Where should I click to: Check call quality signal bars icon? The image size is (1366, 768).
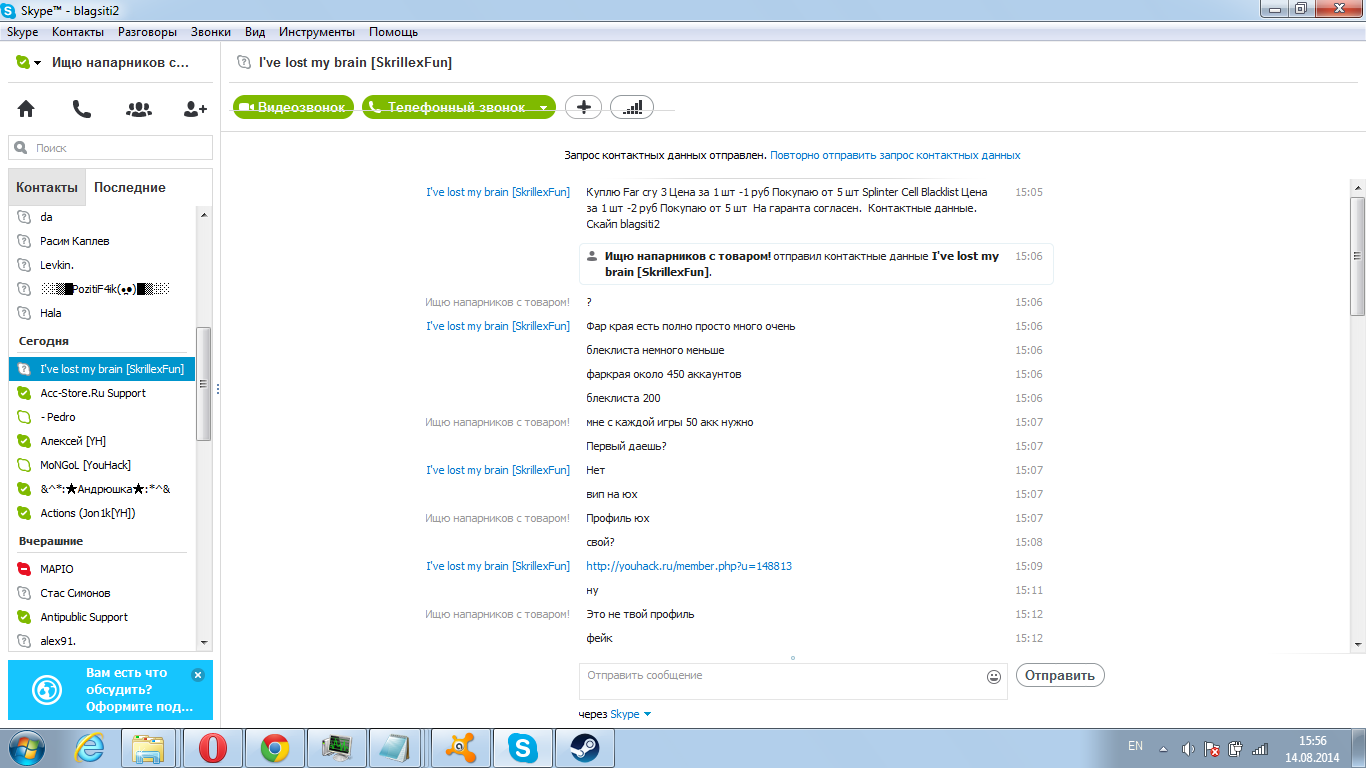click(632, 107)
